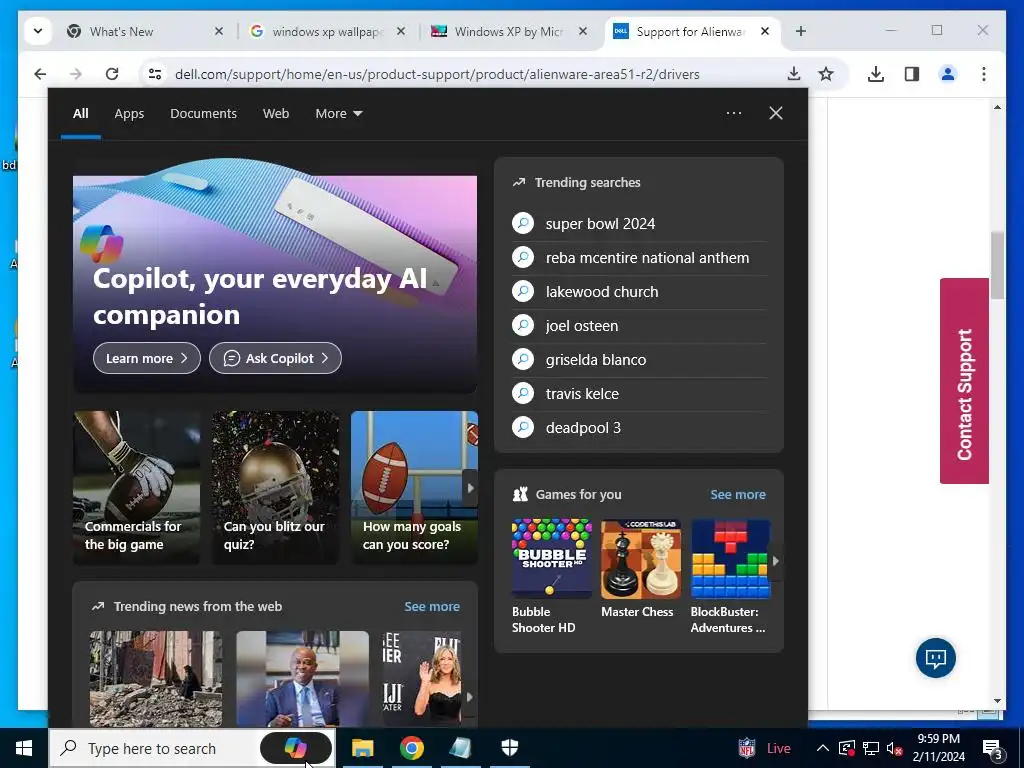Image resolution: width=1024 pixels, height=768 pixels.
Task: Click Dell page scrollbar thumb
Action: point(997,265)
